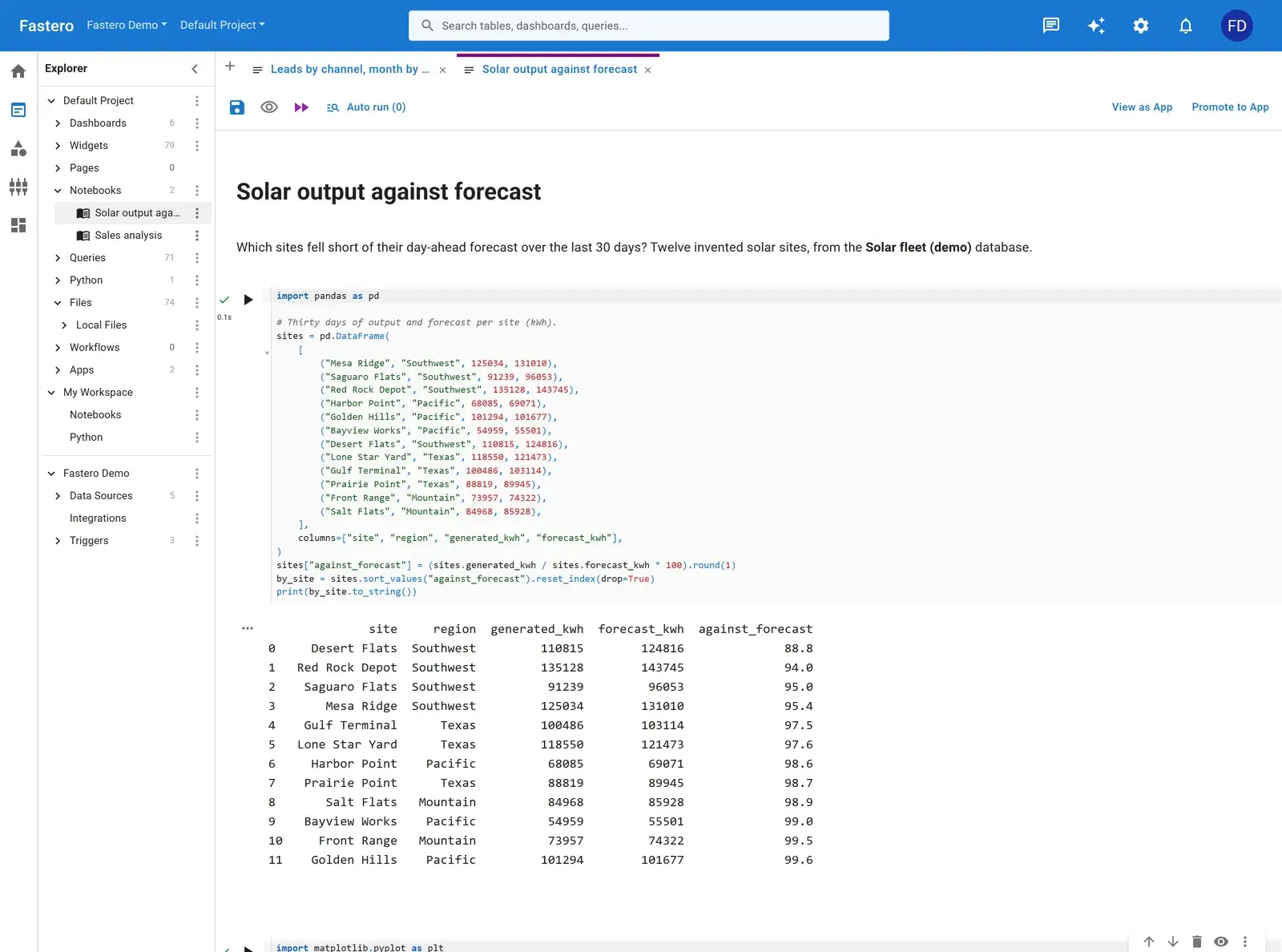Viewport: 1282px width, 952px height.
Task: Open the shapes icon in the left rail
Action: click(18, 148)
